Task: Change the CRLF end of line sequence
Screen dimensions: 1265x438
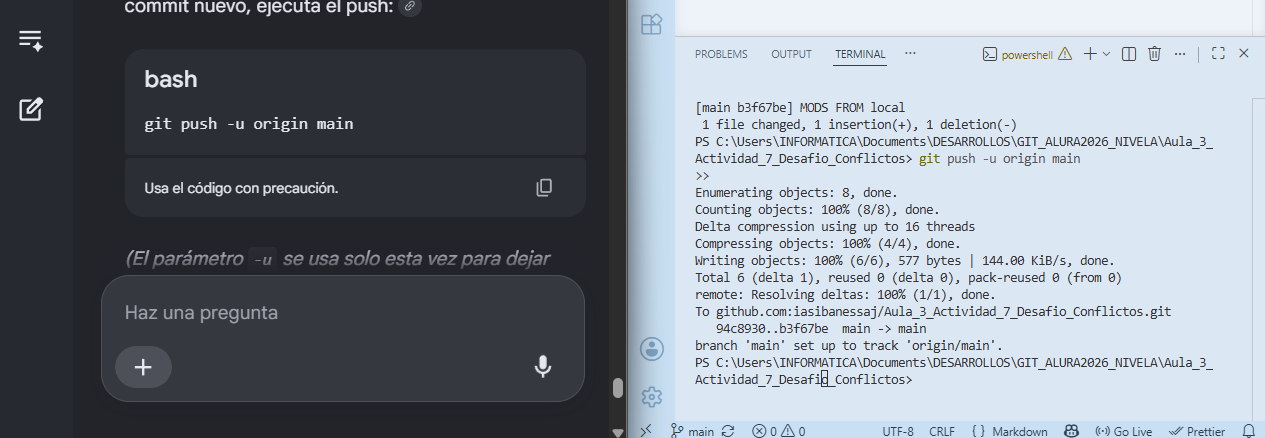Action: click(x=942, y=431)
